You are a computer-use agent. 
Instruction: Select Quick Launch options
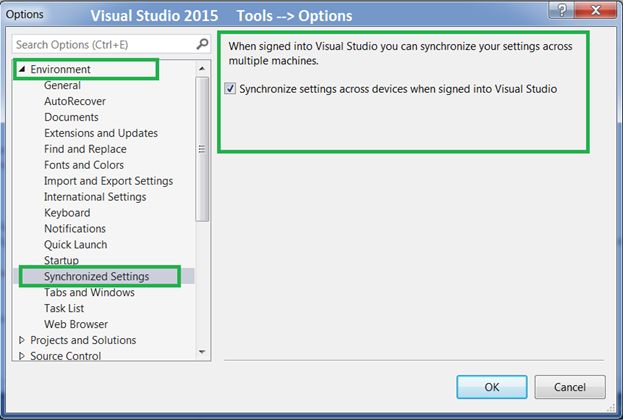tap(75, 244)
